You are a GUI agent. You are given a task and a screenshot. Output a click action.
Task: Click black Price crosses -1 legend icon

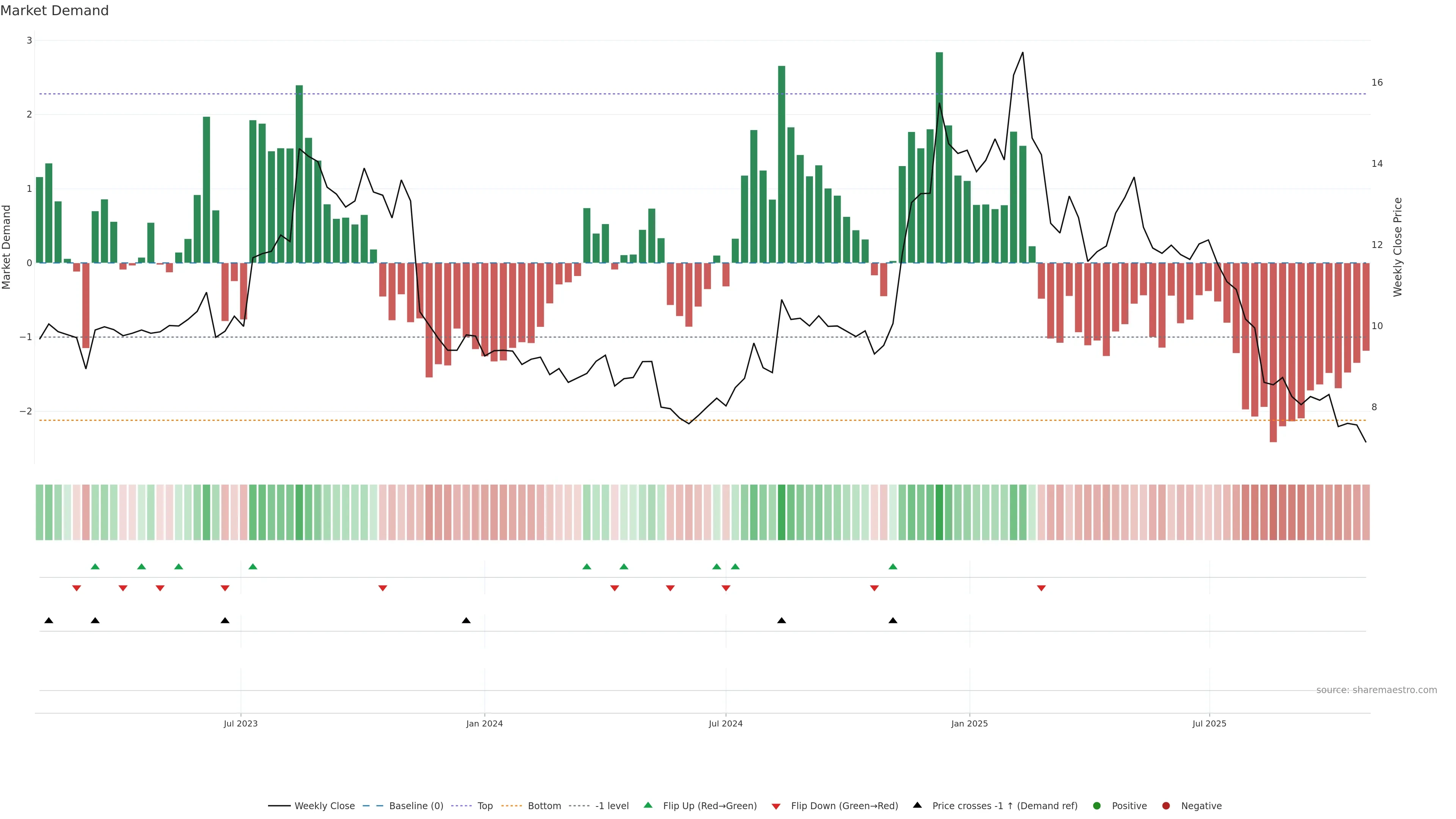click(x=917, y=805)
